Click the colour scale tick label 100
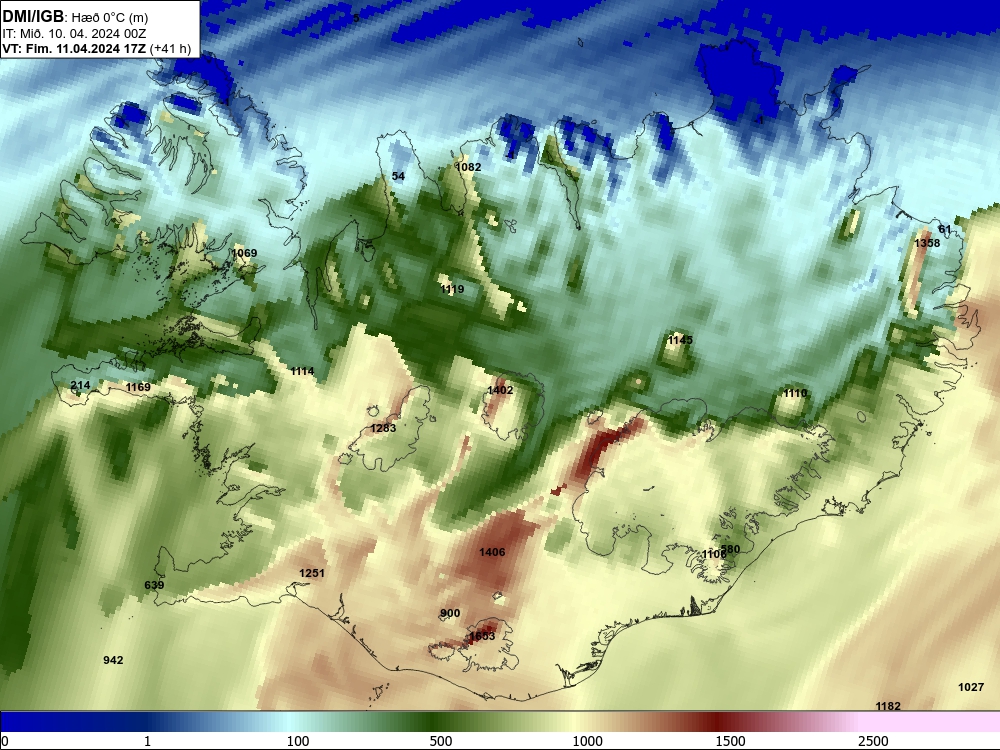The image size is (1000, 750). pyautogui.click(x=298, y=741)
